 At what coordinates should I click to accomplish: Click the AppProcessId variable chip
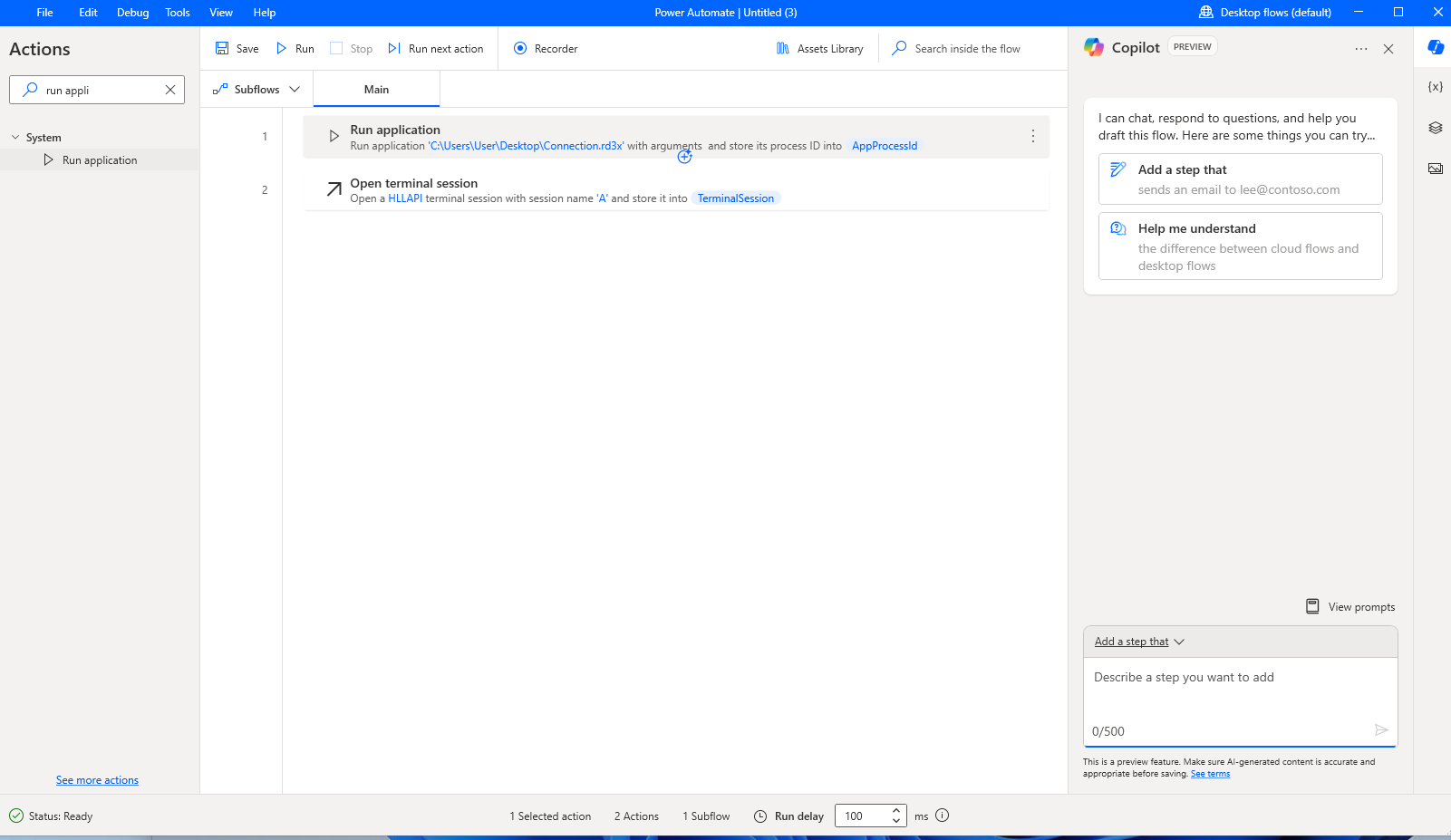click(884, 146)
